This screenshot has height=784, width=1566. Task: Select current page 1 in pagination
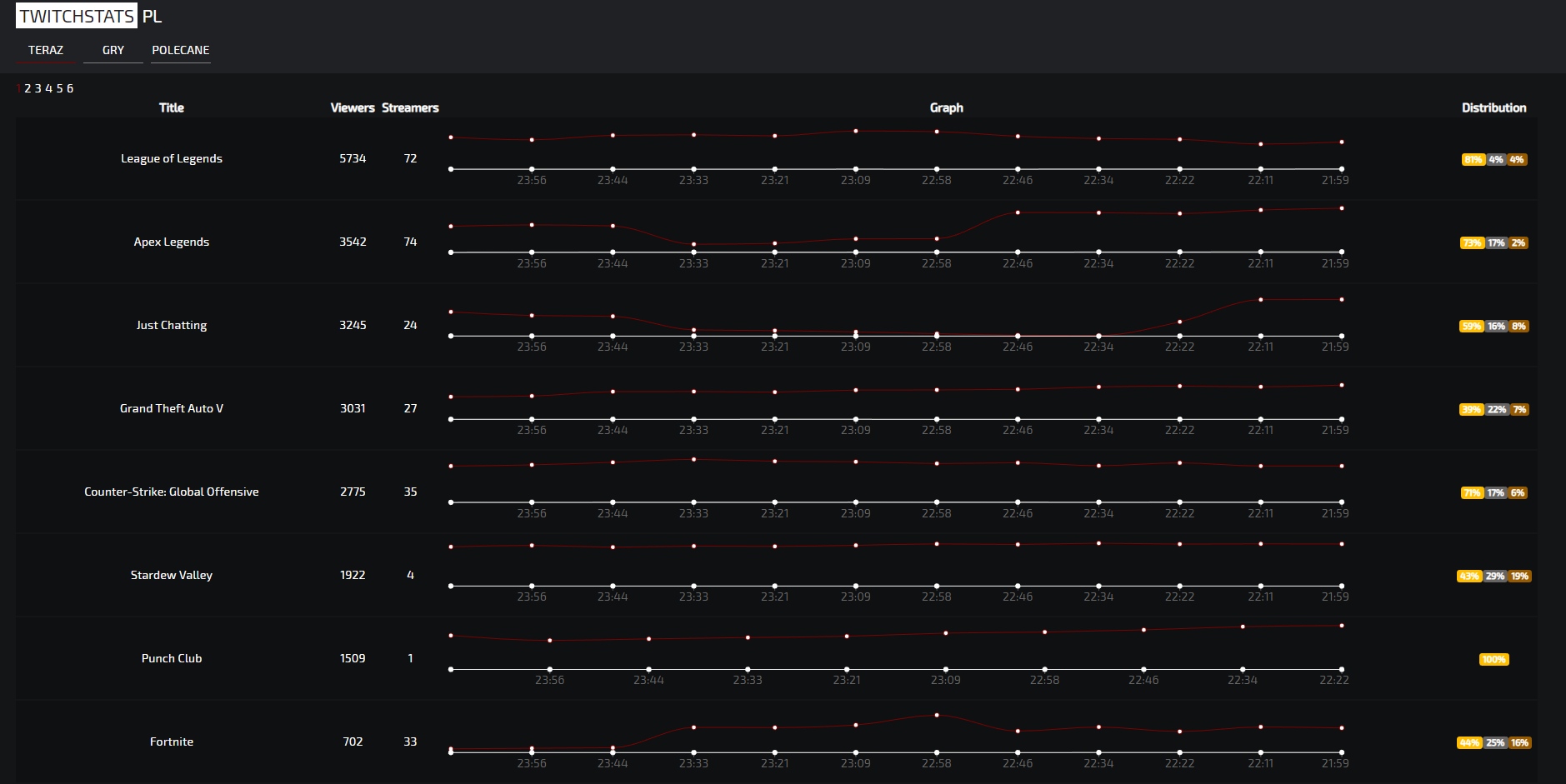pyautogui.click(x=18, y=88)
